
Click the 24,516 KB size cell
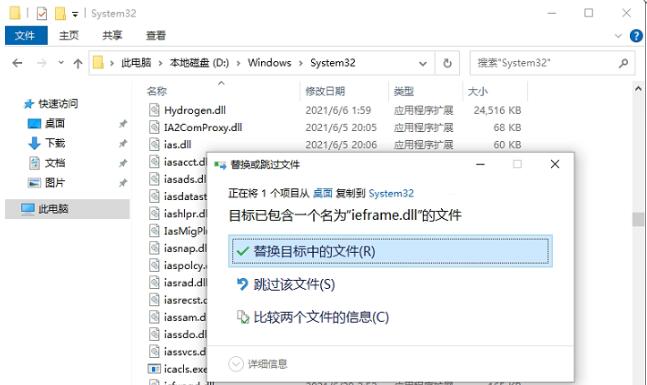click(497, 111)
